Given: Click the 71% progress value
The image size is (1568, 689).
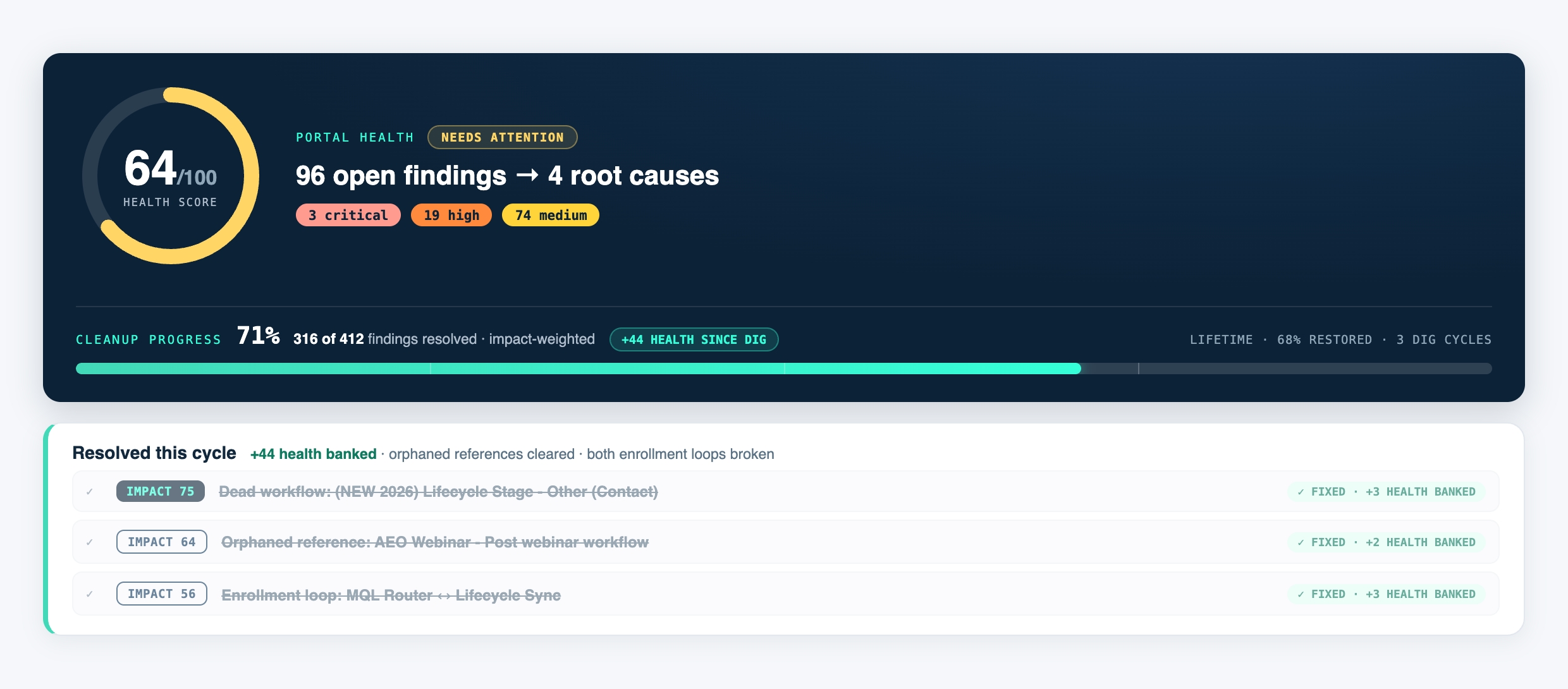Looking at the screenshot, I should coord(258,336).
